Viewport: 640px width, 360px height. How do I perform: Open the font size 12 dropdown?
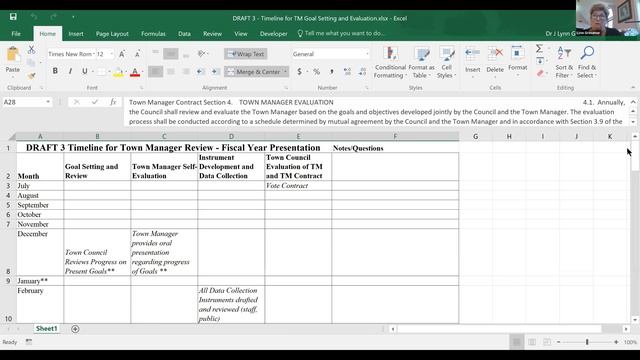(111, 54)
